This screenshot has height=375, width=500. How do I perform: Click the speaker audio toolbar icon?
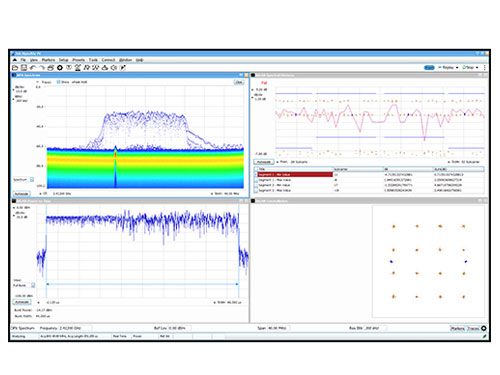click(114, 68)
